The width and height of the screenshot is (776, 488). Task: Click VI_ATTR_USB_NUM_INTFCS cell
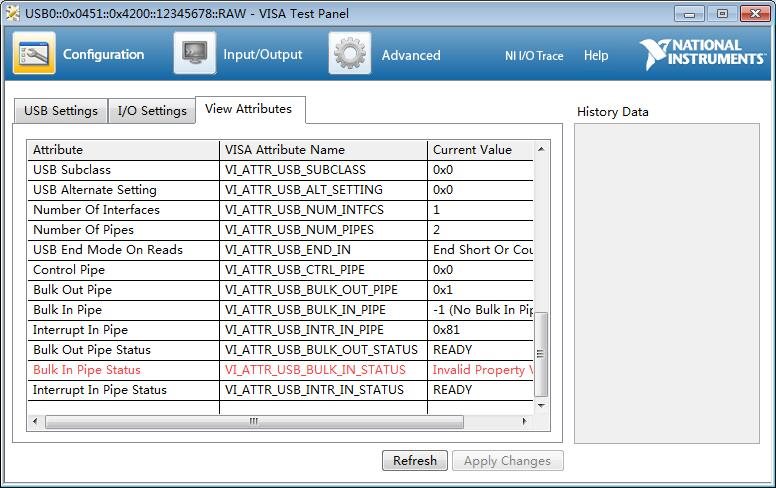323,210
